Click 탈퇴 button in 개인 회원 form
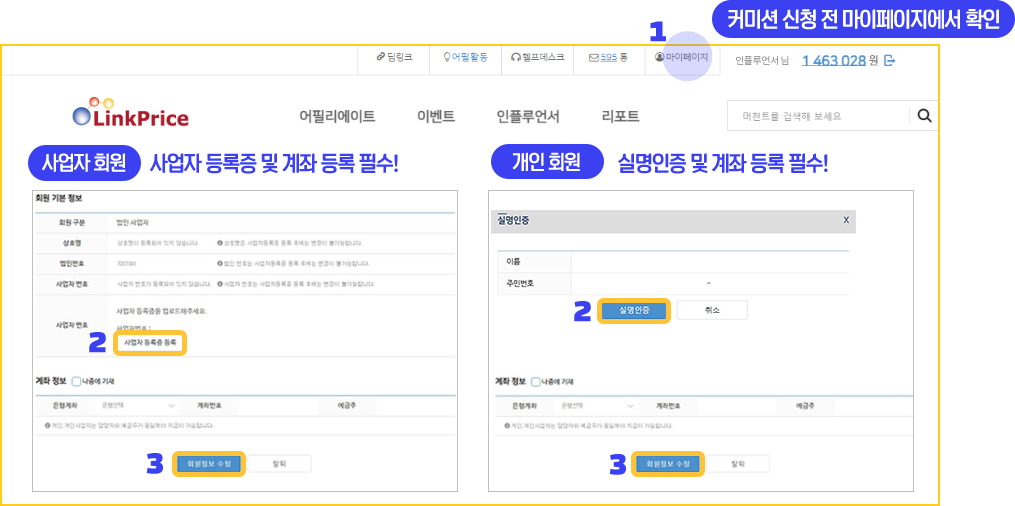Viewport: 1015px width, 506px height. tap(738, 464)
